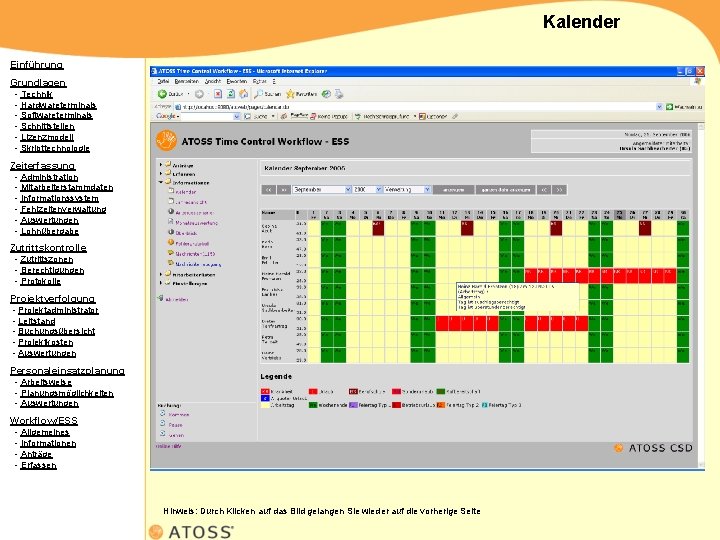Open the Grundlagen section link
The height and width of the screenshot is (540, 720).
pos(38,83)
